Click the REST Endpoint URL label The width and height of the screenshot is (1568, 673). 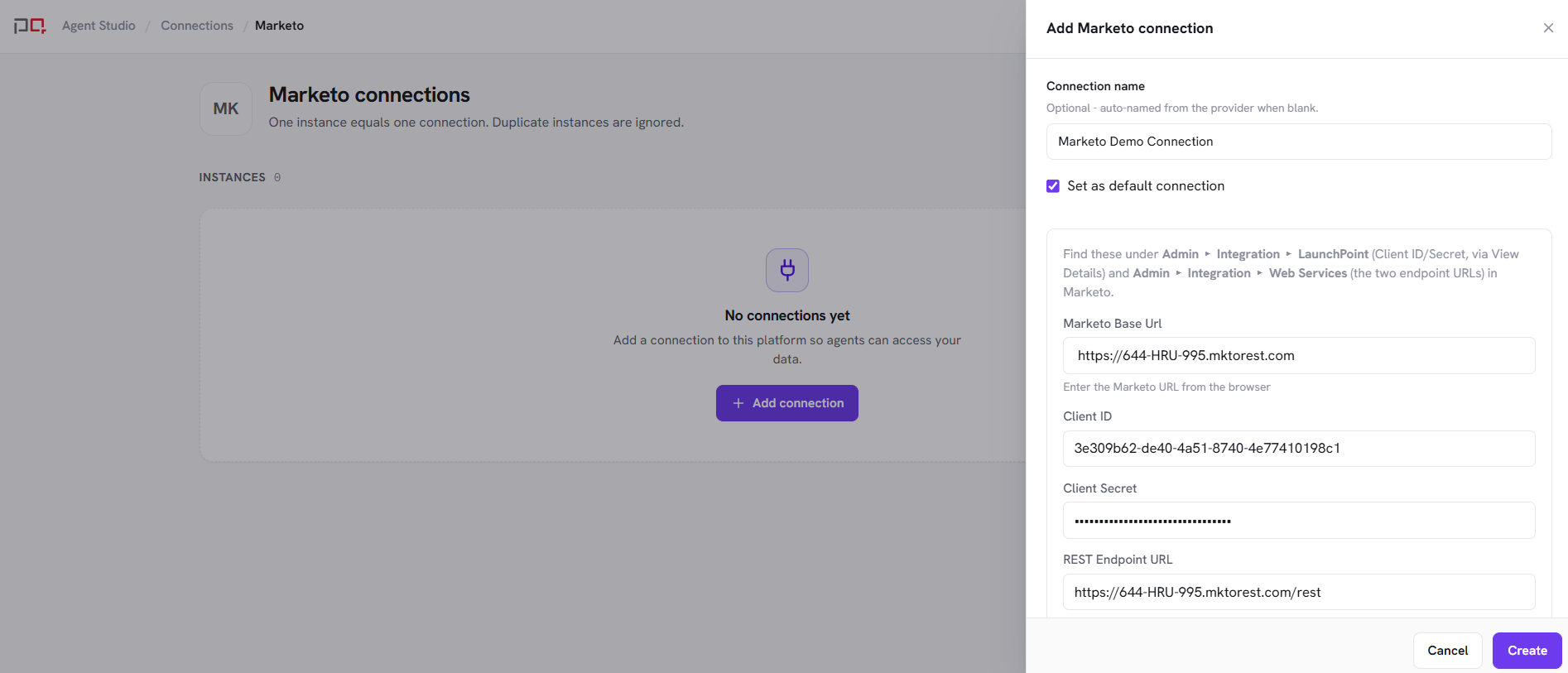1118,560
